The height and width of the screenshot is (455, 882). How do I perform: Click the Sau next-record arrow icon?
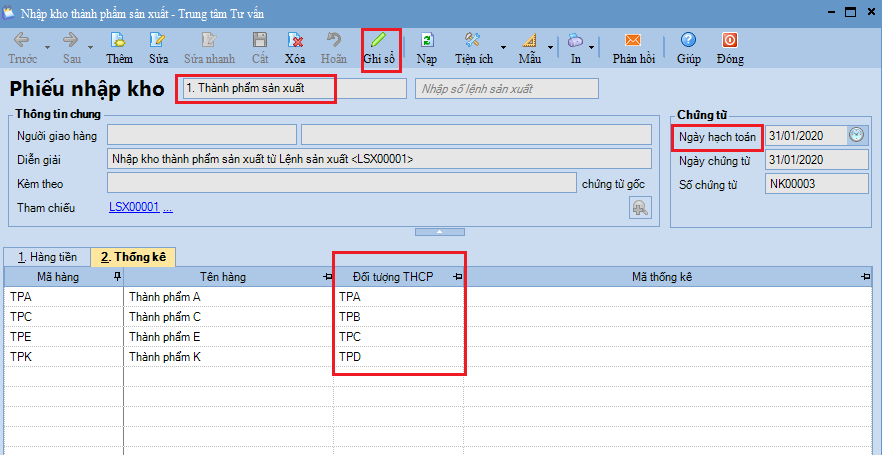click(x=71, y=40)
